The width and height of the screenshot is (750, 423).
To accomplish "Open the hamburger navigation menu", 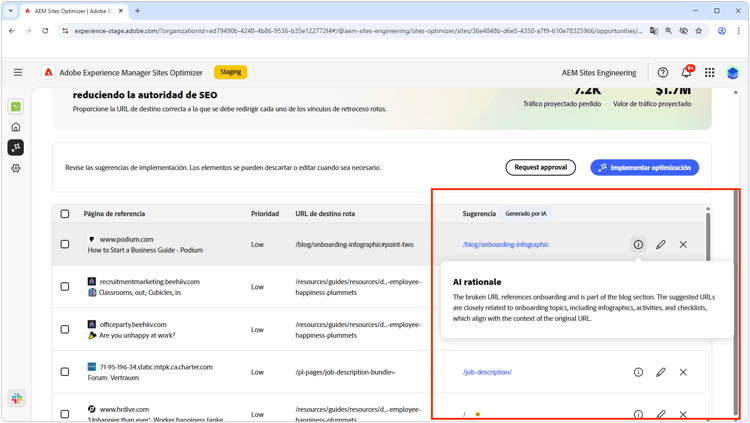I will (x=18, y=72).
